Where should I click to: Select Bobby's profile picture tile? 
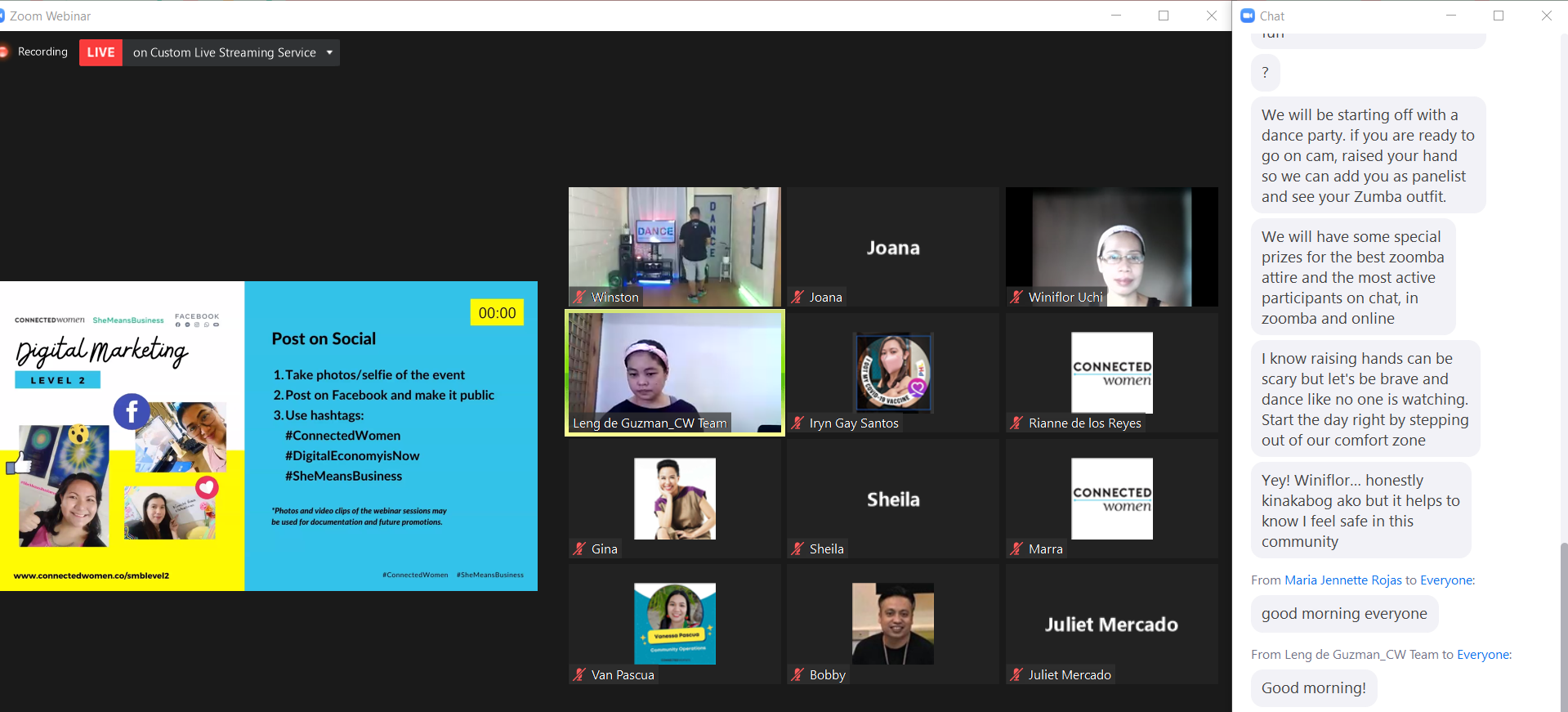(x=893, y=624)
